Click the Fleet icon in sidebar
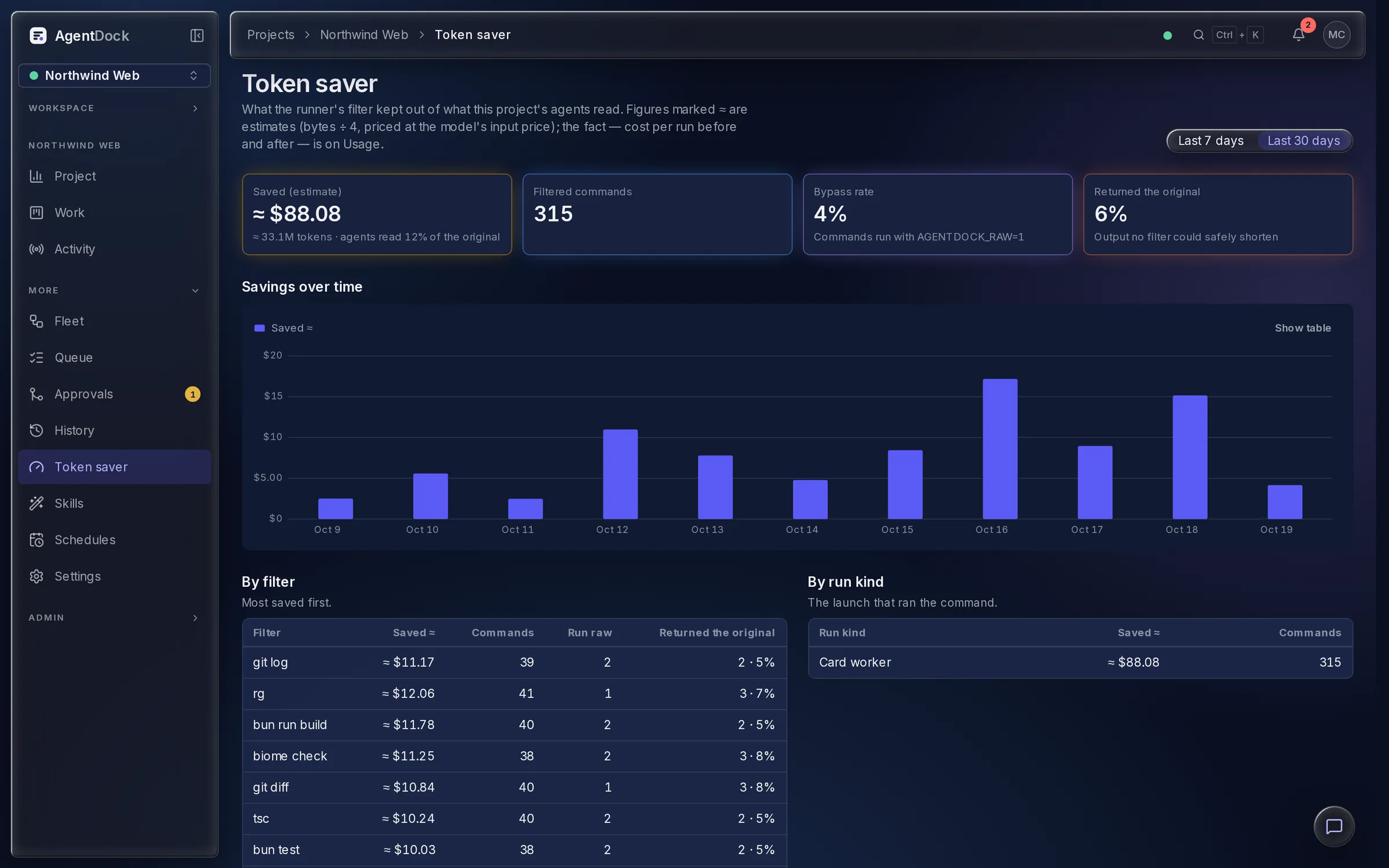 [x=36, y=321]
